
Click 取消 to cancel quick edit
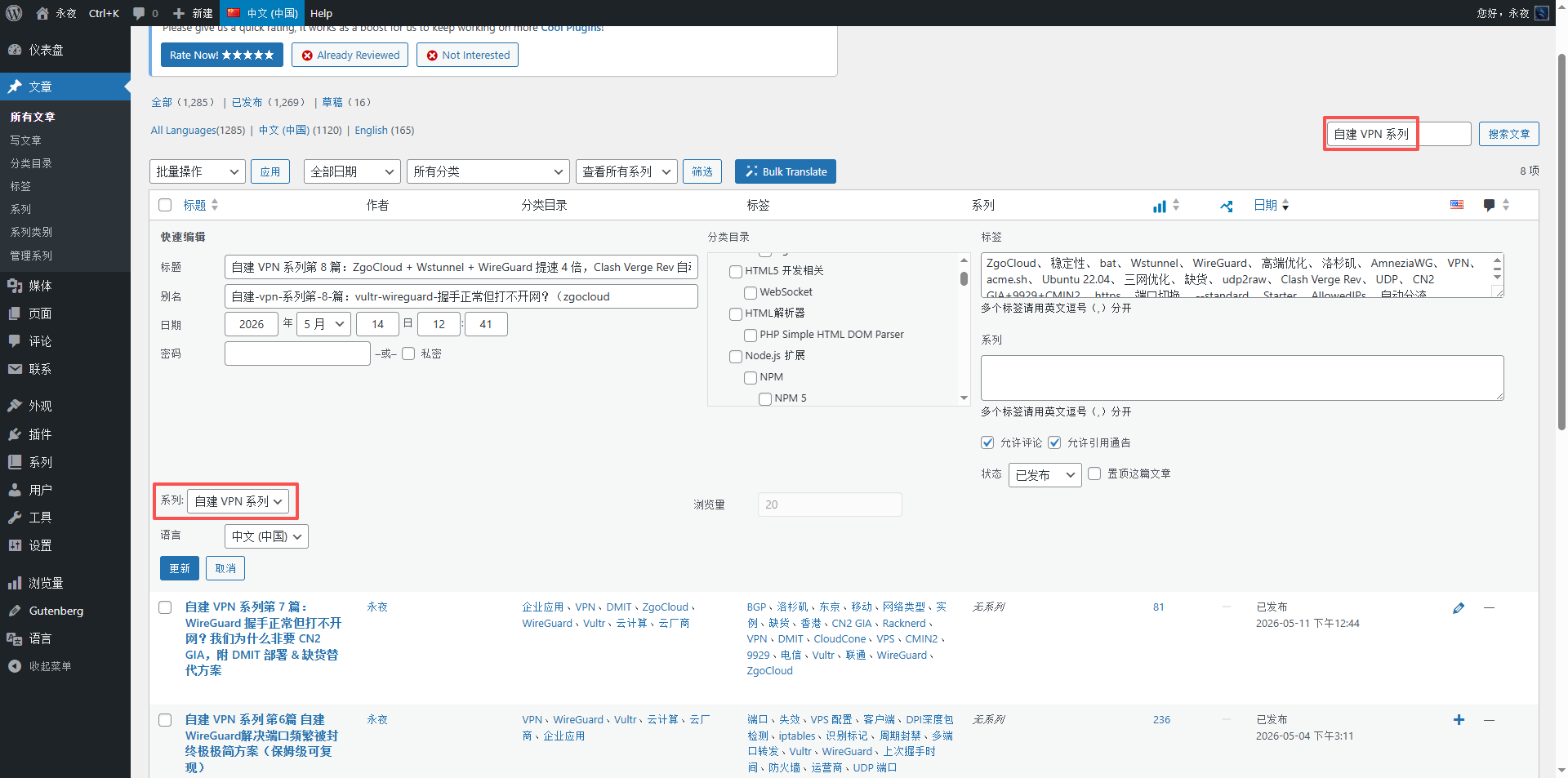click(x=225, y=568)
